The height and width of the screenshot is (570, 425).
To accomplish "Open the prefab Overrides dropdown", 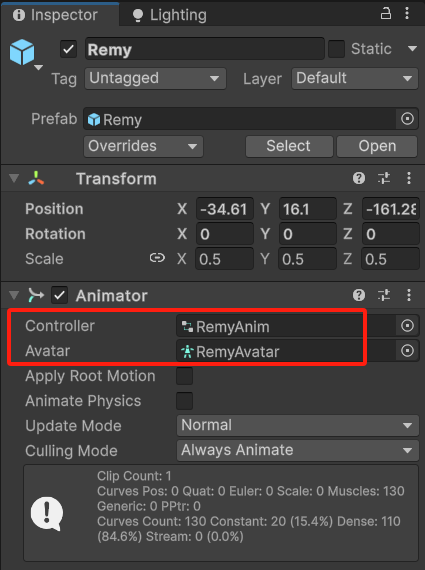I will pos(143,146).
